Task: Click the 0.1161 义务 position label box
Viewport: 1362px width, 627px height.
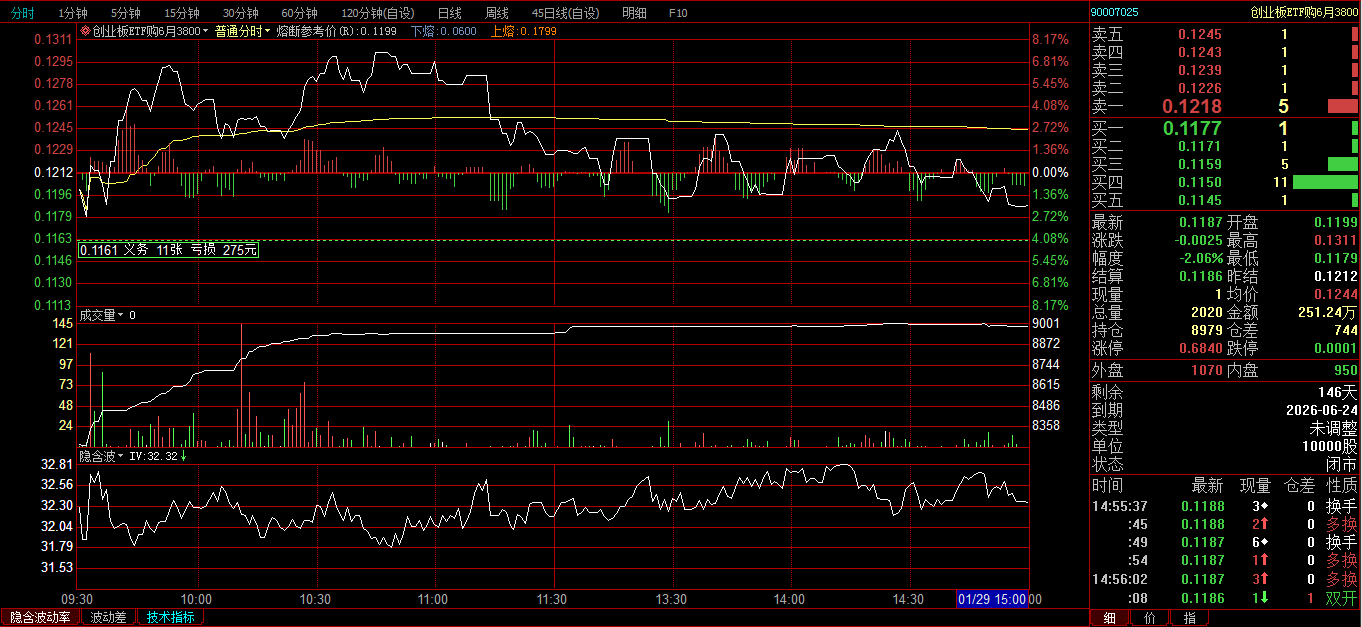Action: [x=168, y=250]
